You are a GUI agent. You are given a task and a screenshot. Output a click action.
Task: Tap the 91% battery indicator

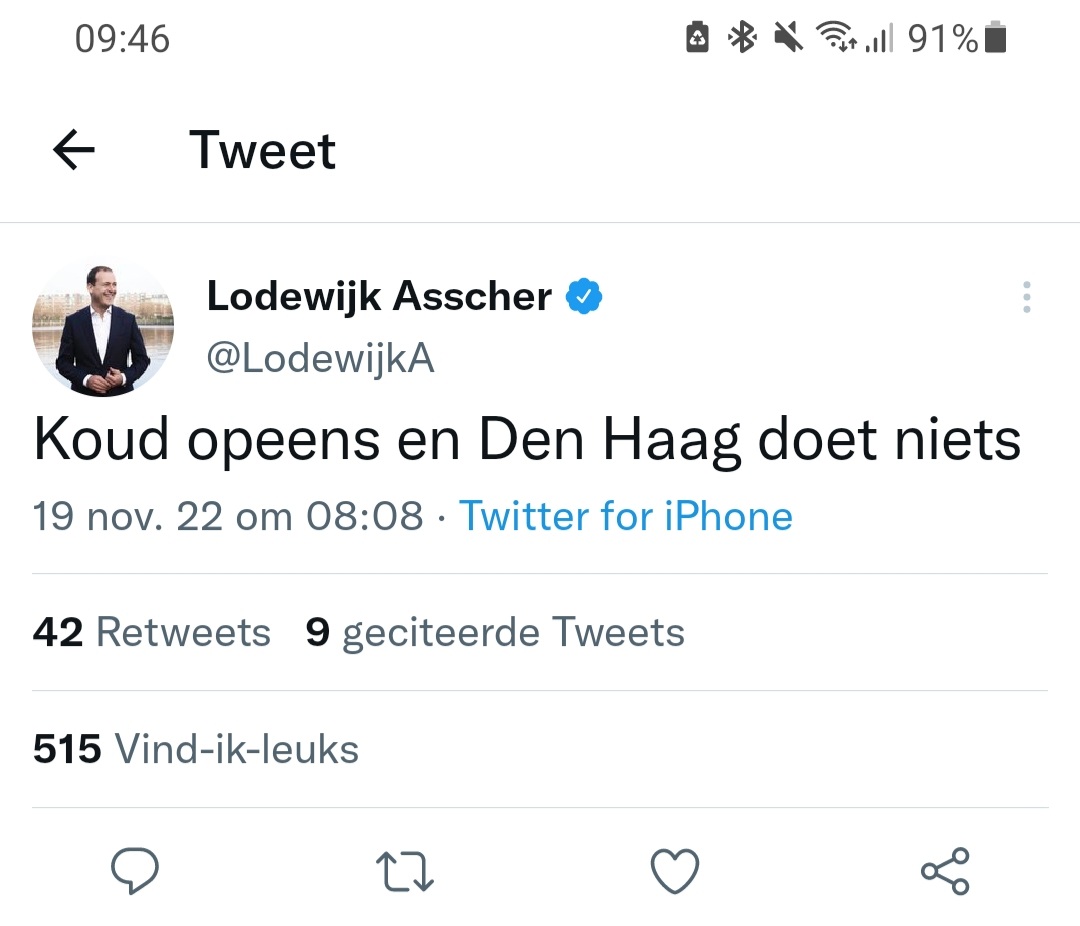957,38
